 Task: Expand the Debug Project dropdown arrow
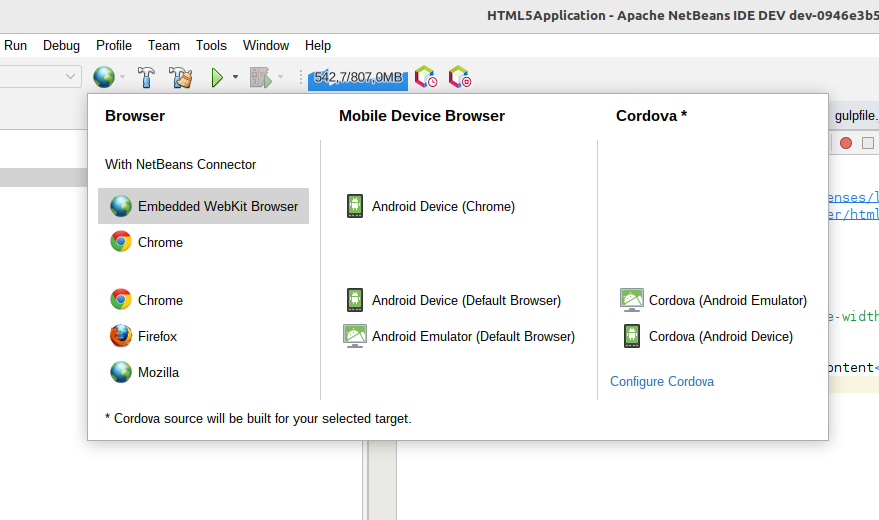pos(281,77)
